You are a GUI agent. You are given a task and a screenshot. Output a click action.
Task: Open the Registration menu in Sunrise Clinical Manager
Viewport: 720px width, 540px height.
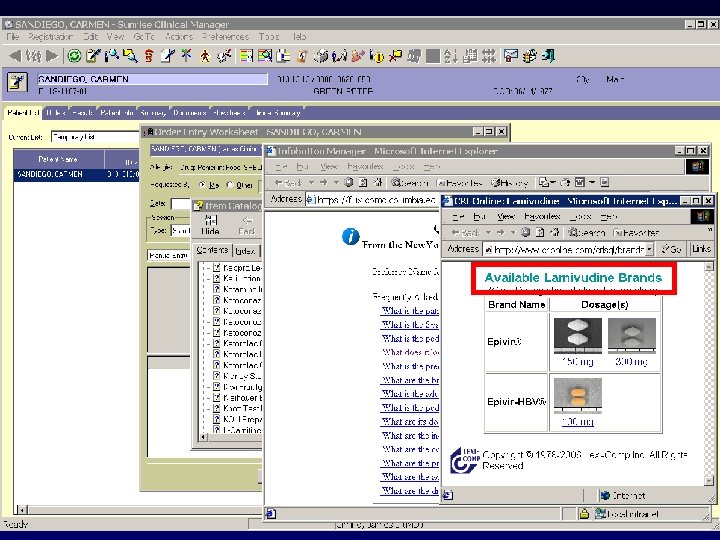pos(51,37)
